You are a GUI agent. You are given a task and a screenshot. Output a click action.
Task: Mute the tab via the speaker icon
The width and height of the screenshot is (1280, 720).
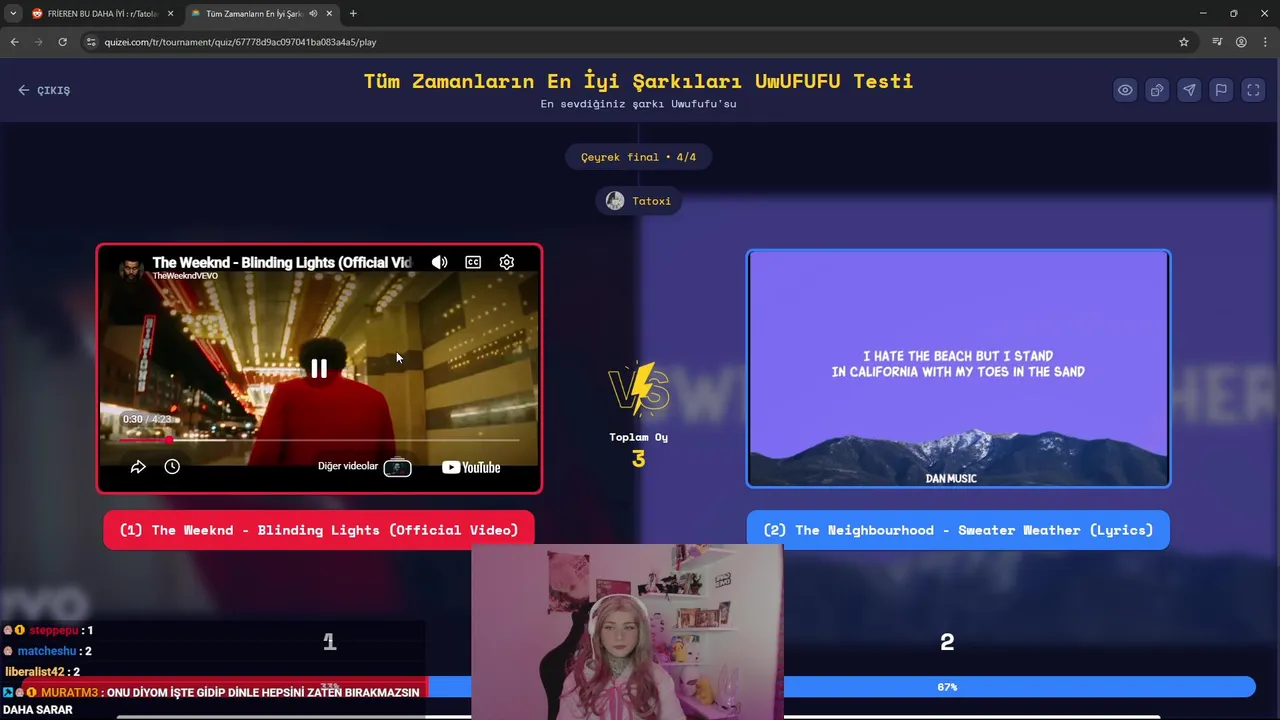[x=313, y=14]
